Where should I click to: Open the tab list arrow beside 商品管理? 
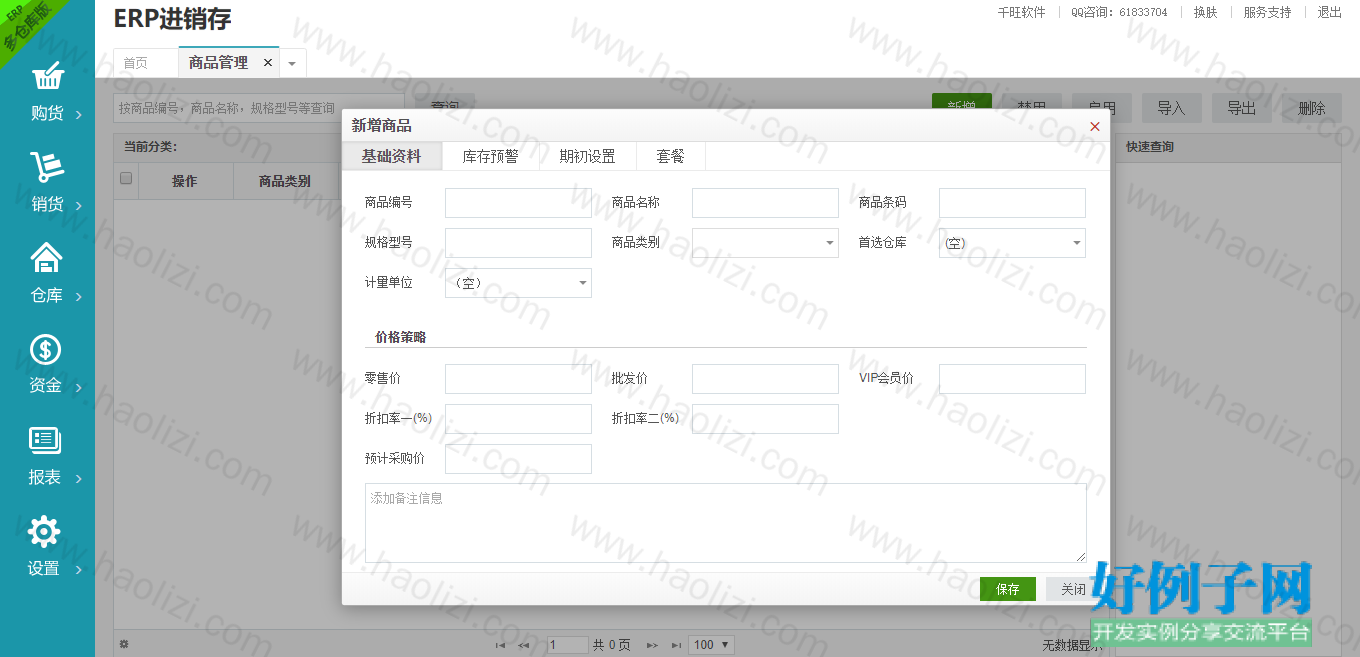292,63
